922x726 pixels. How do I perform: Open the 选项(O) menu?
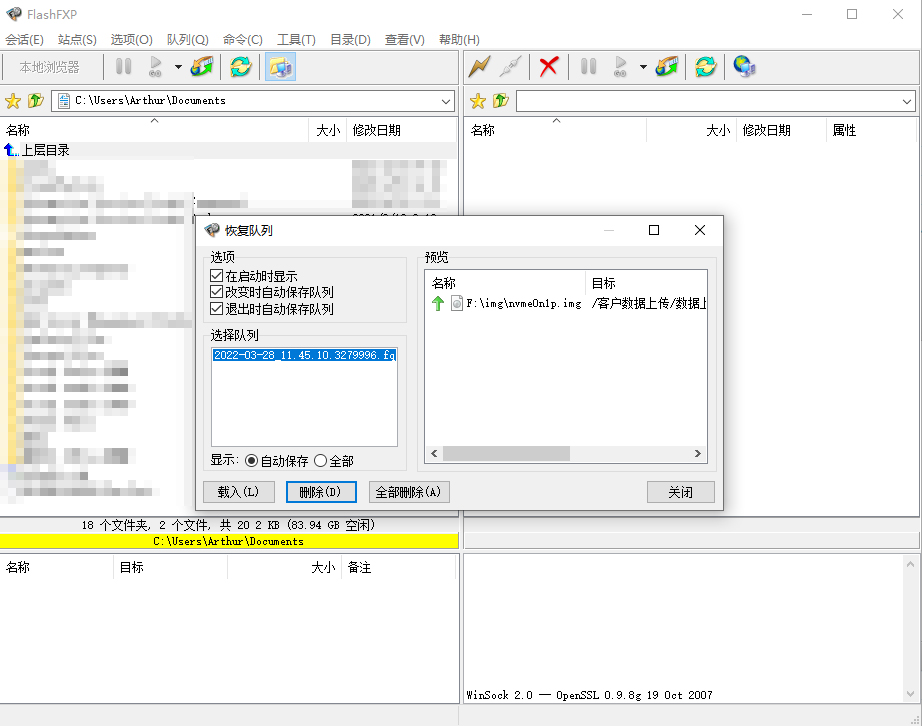pyautogui.click(x=132, y=39)
